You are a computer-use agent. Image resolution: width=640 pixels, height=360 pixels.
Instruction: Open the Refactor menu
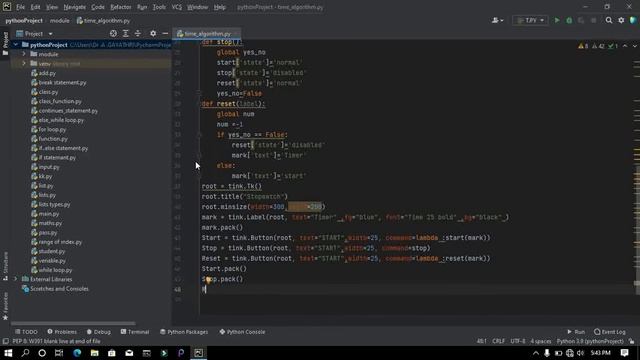121,7
